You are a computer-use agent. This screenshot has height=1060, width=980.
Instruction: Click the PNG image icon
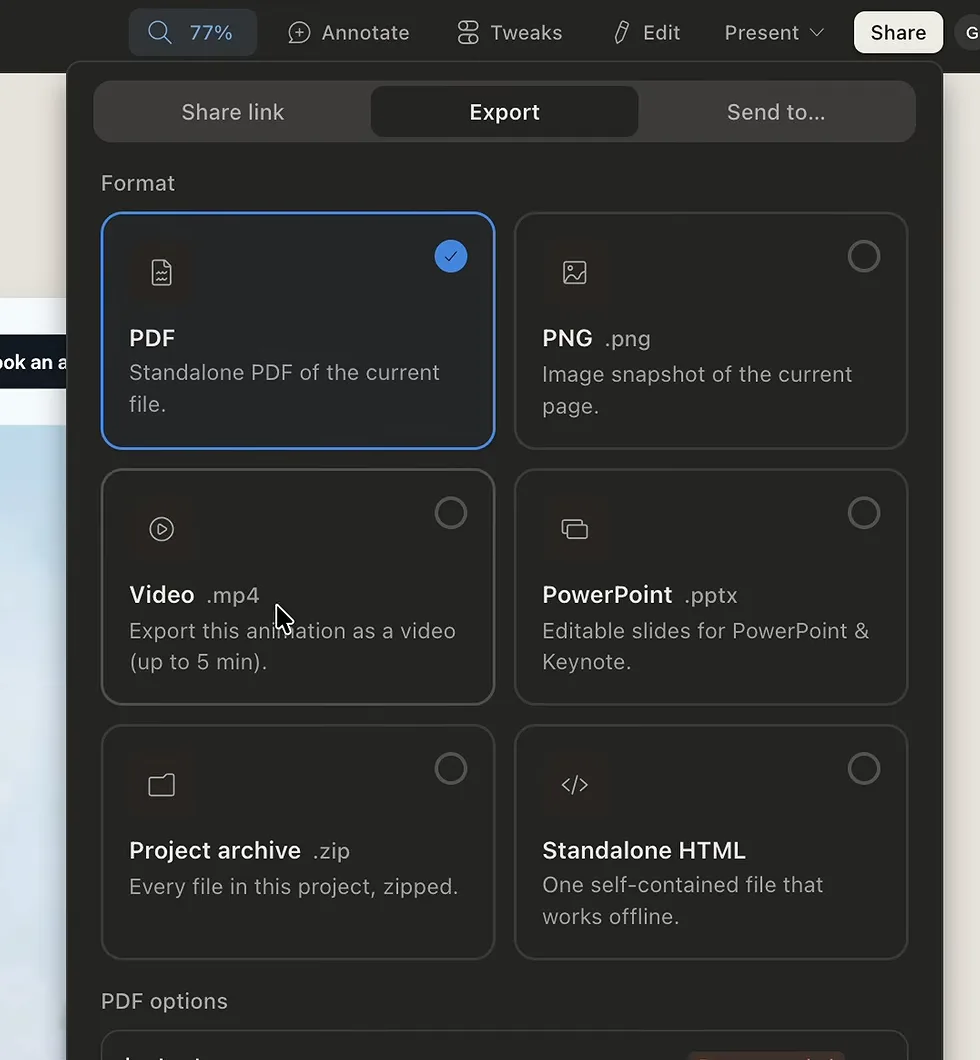point(574,272)
